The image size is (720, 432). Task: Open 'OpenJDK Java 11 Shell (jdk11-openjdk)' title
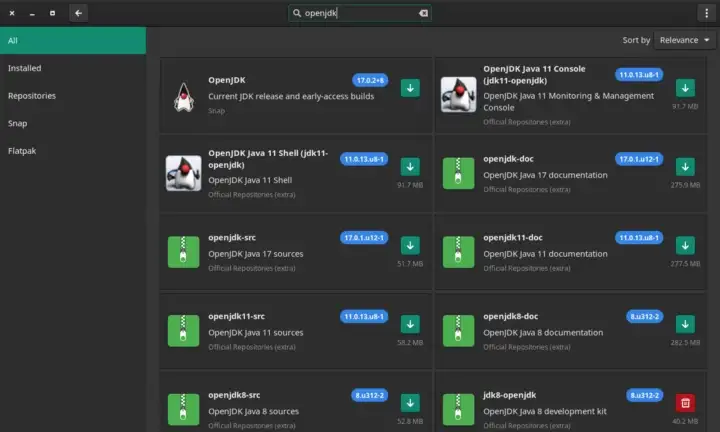coord(268,159)
